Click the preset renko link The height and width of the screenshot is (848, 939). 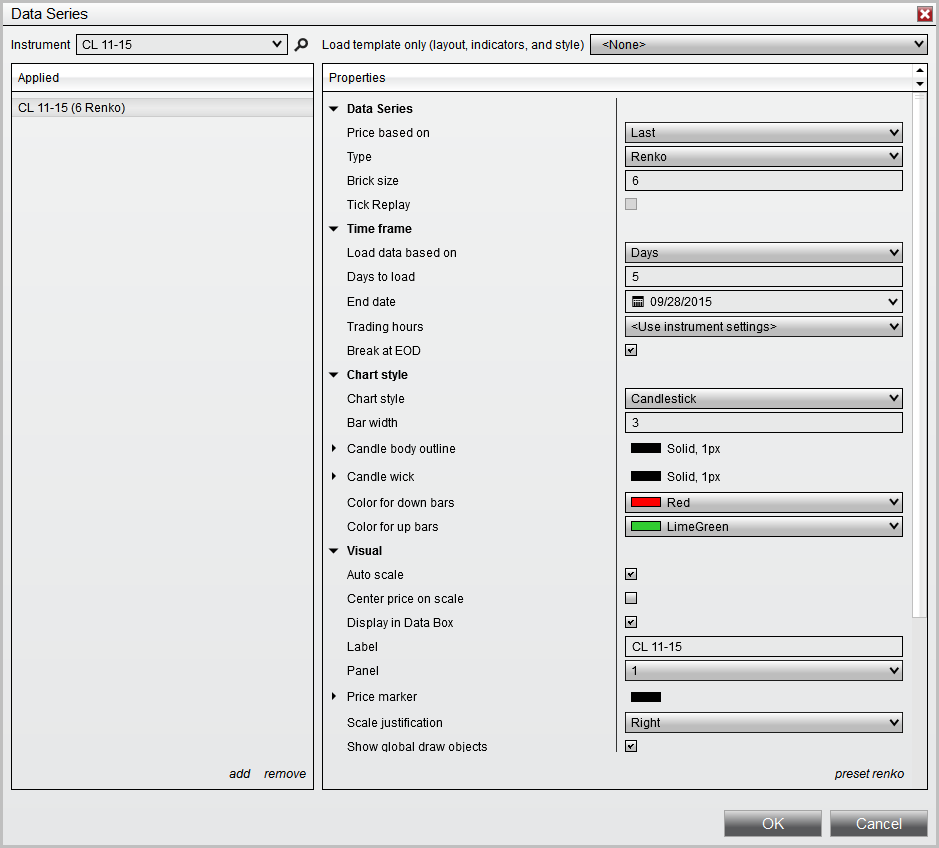point(869,774)
